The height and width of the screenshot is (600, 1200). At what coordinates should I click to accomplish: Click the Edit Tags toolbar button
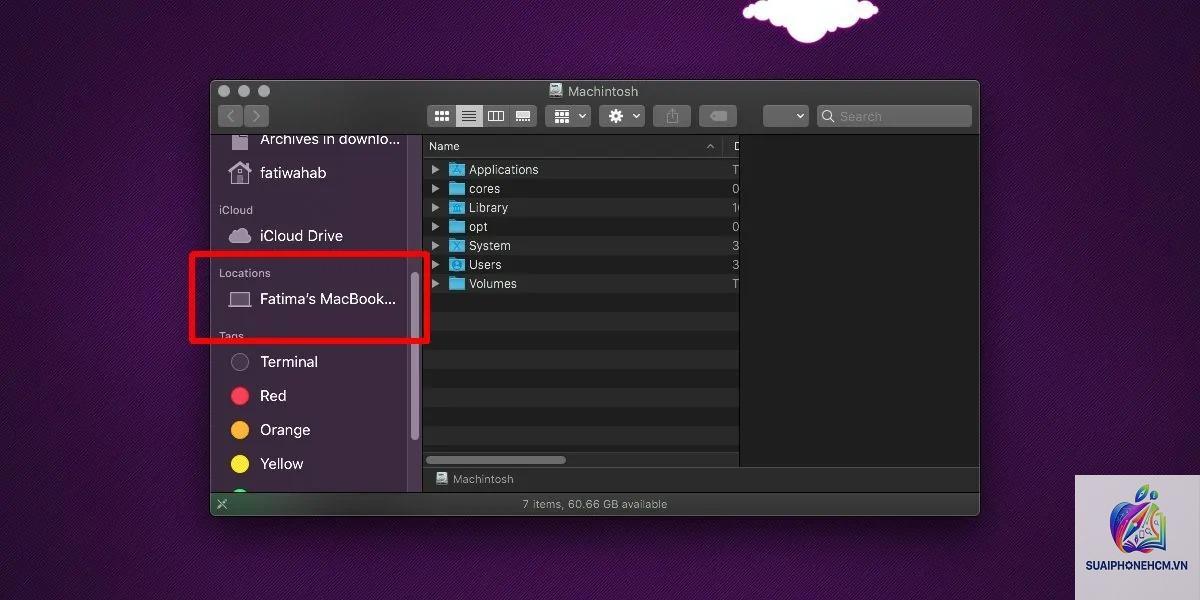718,116
